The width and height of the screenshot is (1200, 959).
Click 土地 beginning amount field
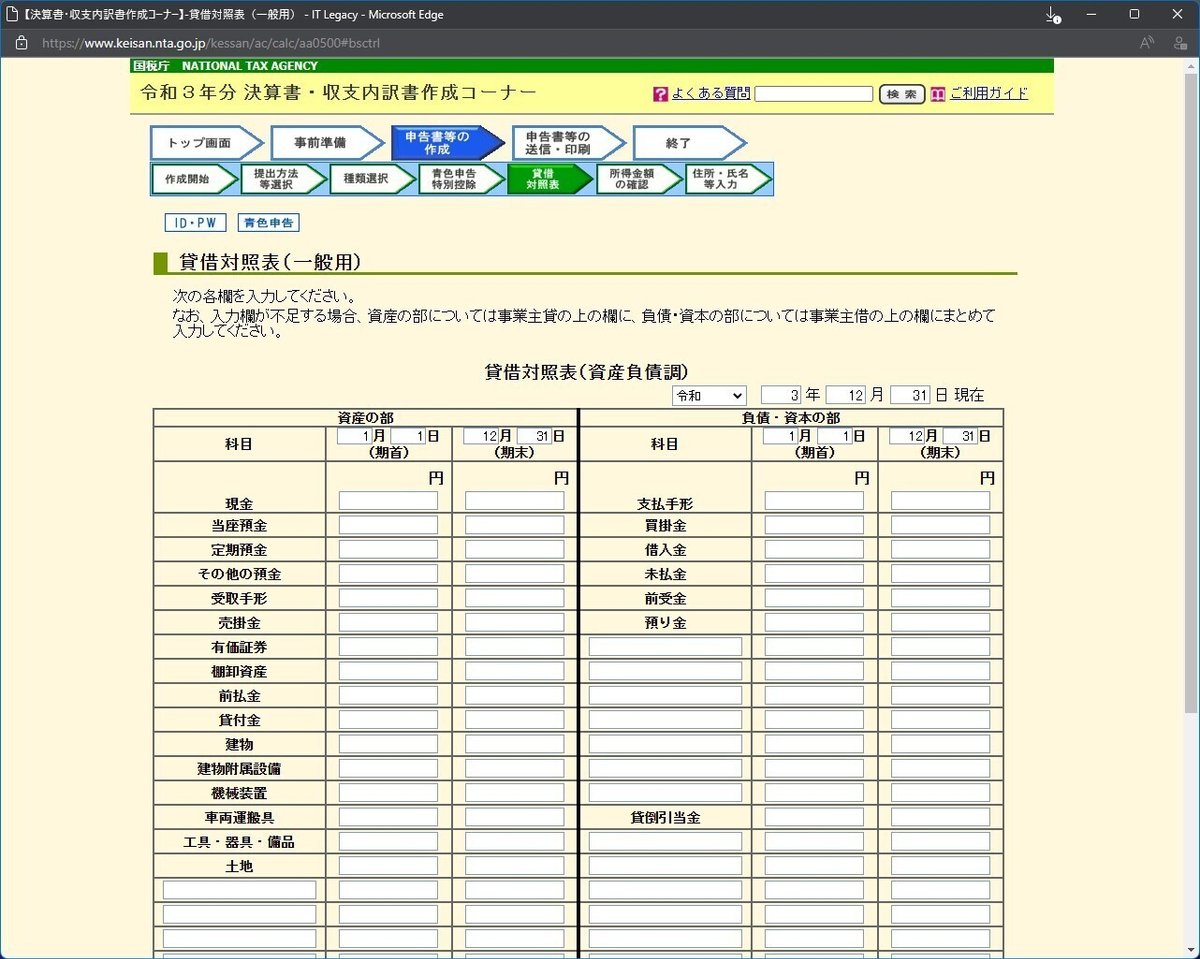click(388, 866)
